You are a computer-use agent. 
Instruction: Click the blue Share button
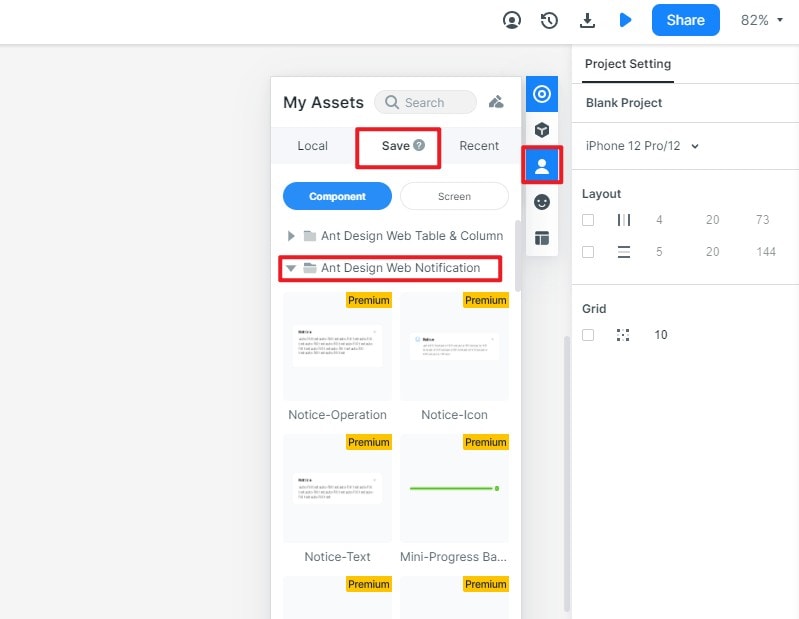pos(685,20)
